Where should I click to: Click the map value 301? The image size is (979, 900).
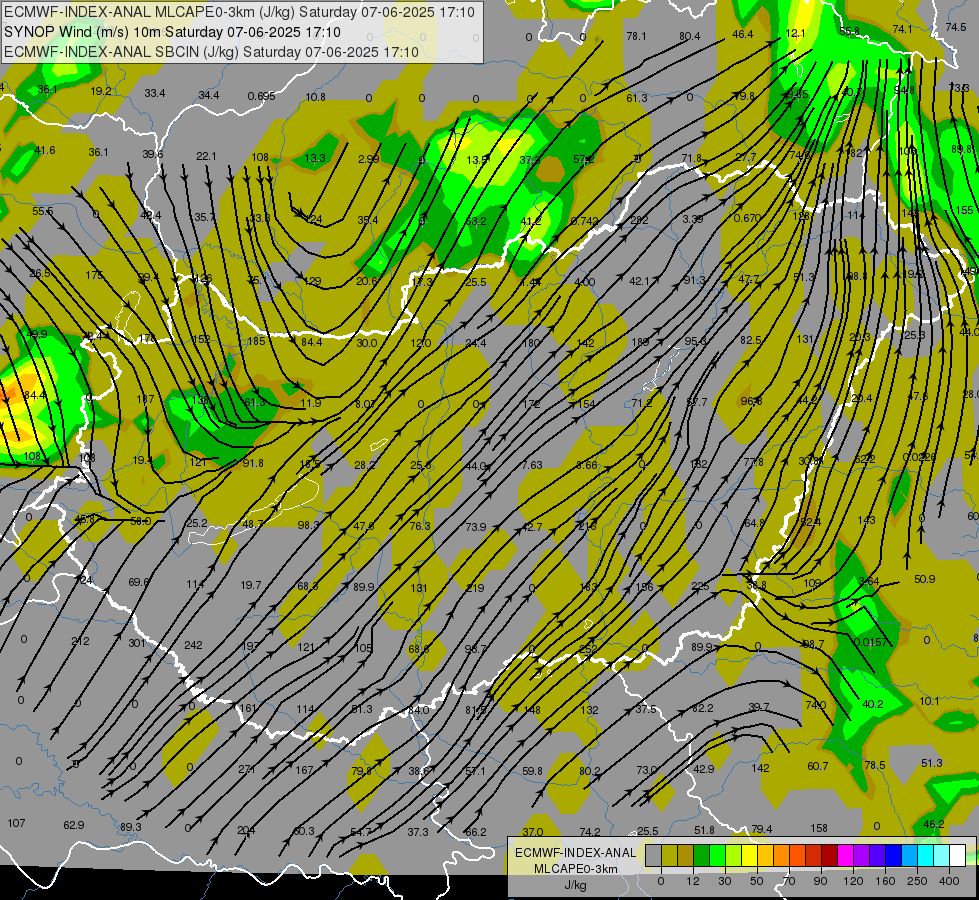pos(137,643)
